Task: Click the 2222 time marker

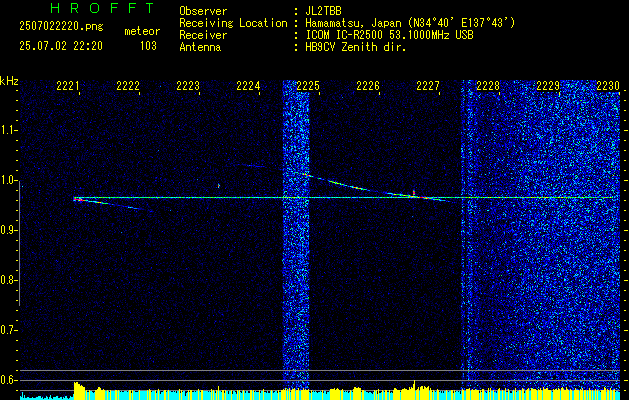Action: point(128,86)
